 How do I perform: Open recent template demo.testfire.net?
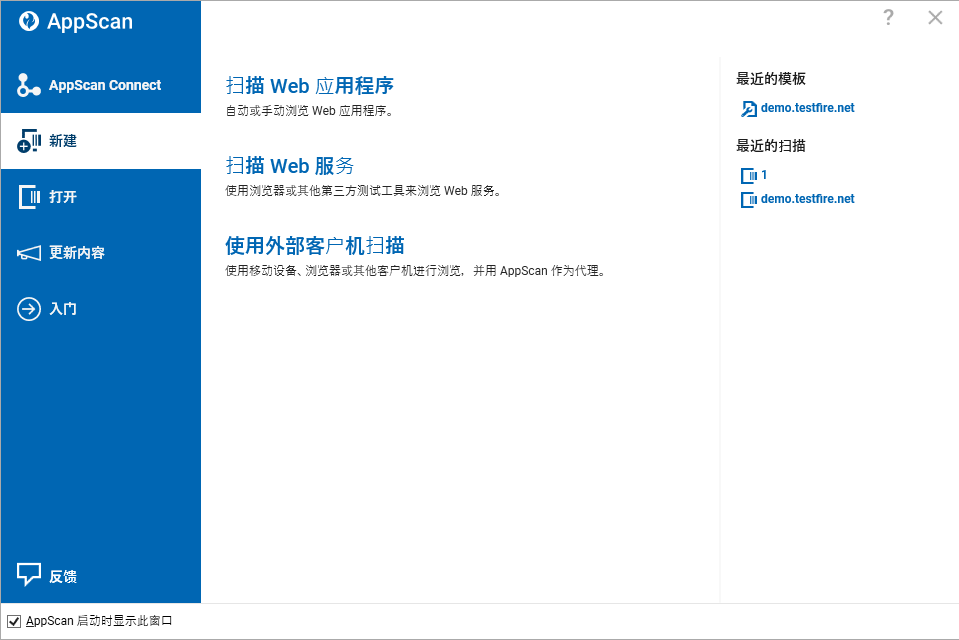[x=807, y=108]
